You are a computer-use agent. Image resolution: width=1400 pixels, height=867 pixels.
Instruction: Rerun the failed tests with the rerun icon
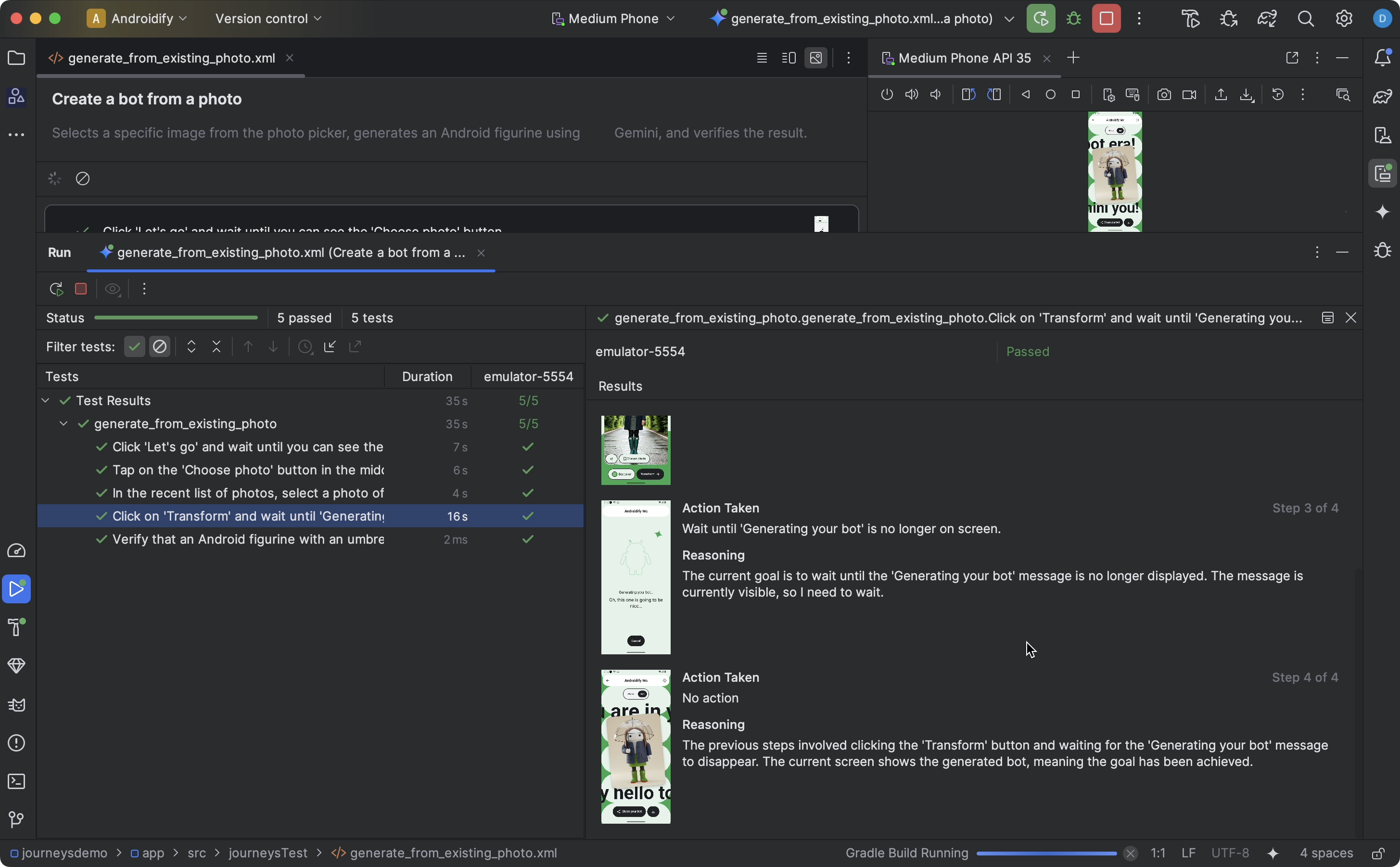coord(56,289)
